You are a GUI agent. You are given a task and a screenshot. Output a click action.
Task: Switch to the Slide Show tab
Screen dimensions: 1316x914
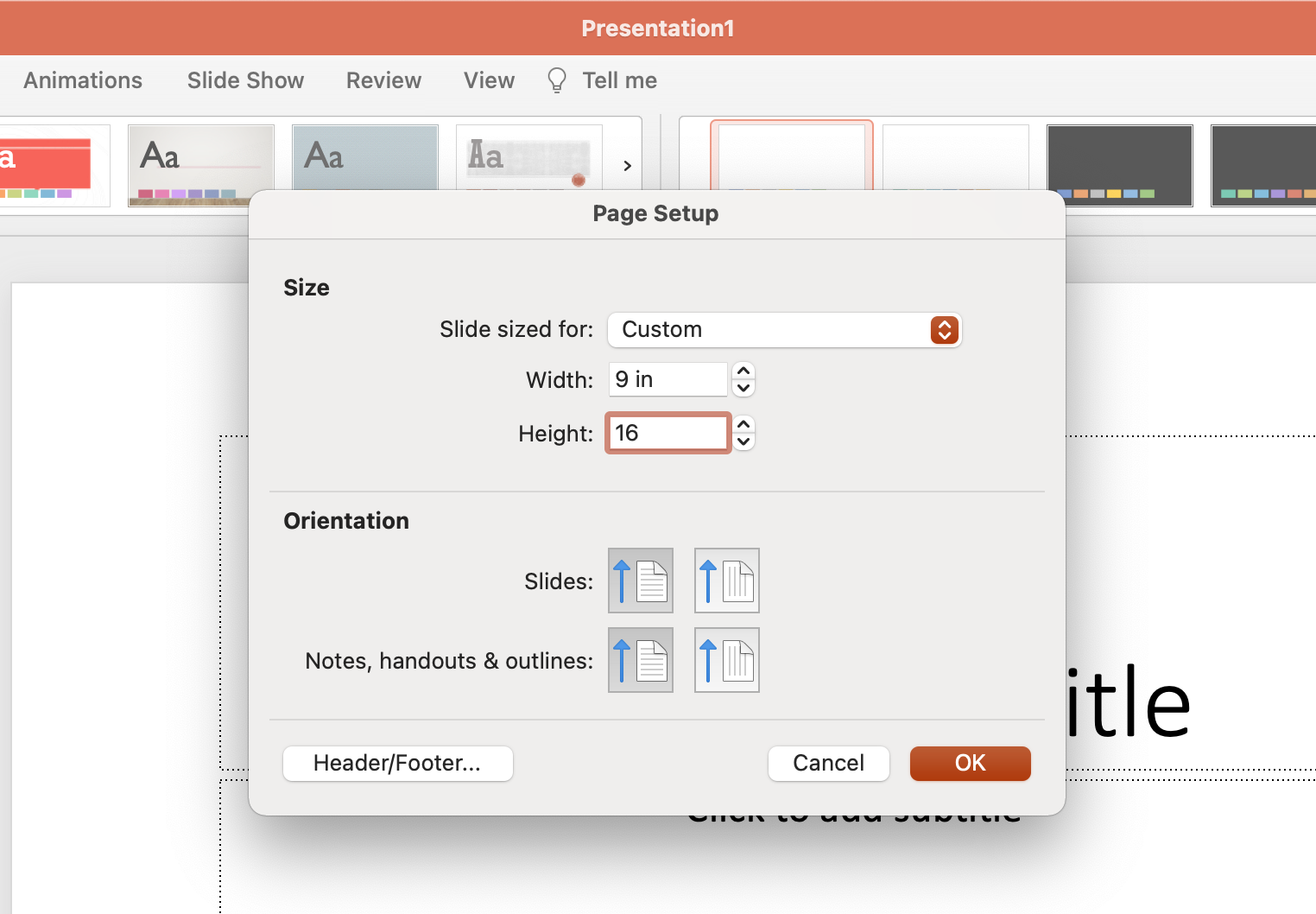click(246, 80)
